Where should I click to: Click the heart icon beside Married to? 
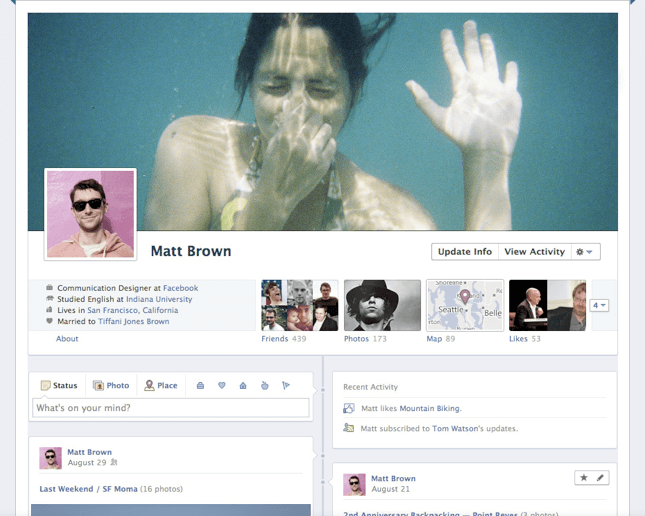50,321
